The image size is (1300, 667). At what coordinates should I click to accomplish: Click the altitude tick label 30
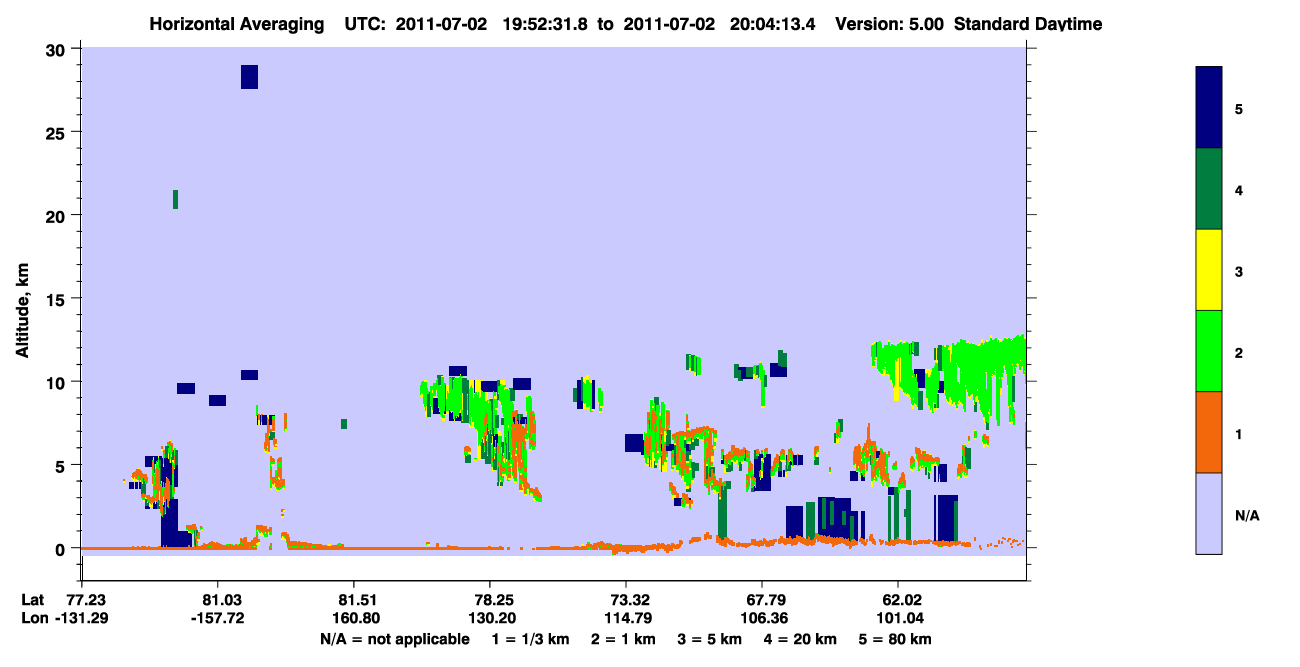click(58, 49)
